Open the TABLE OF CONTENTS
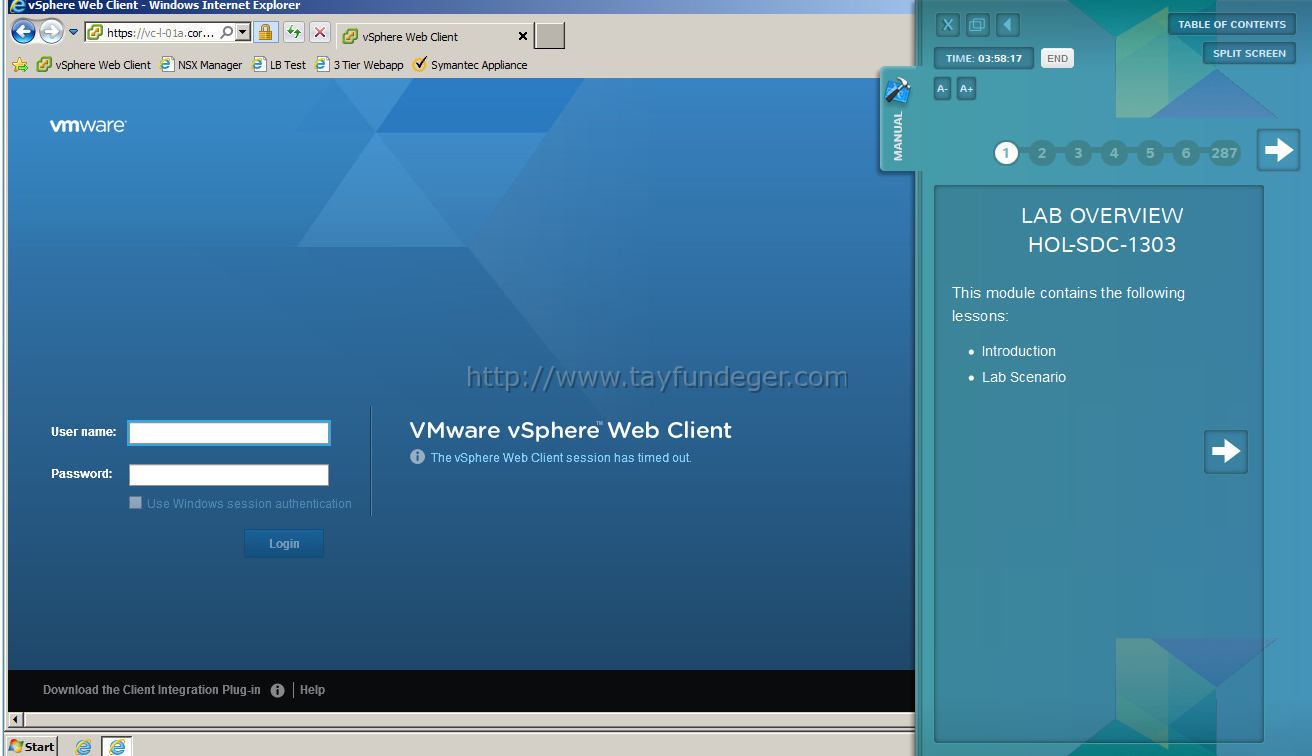 coord(1231,24)
